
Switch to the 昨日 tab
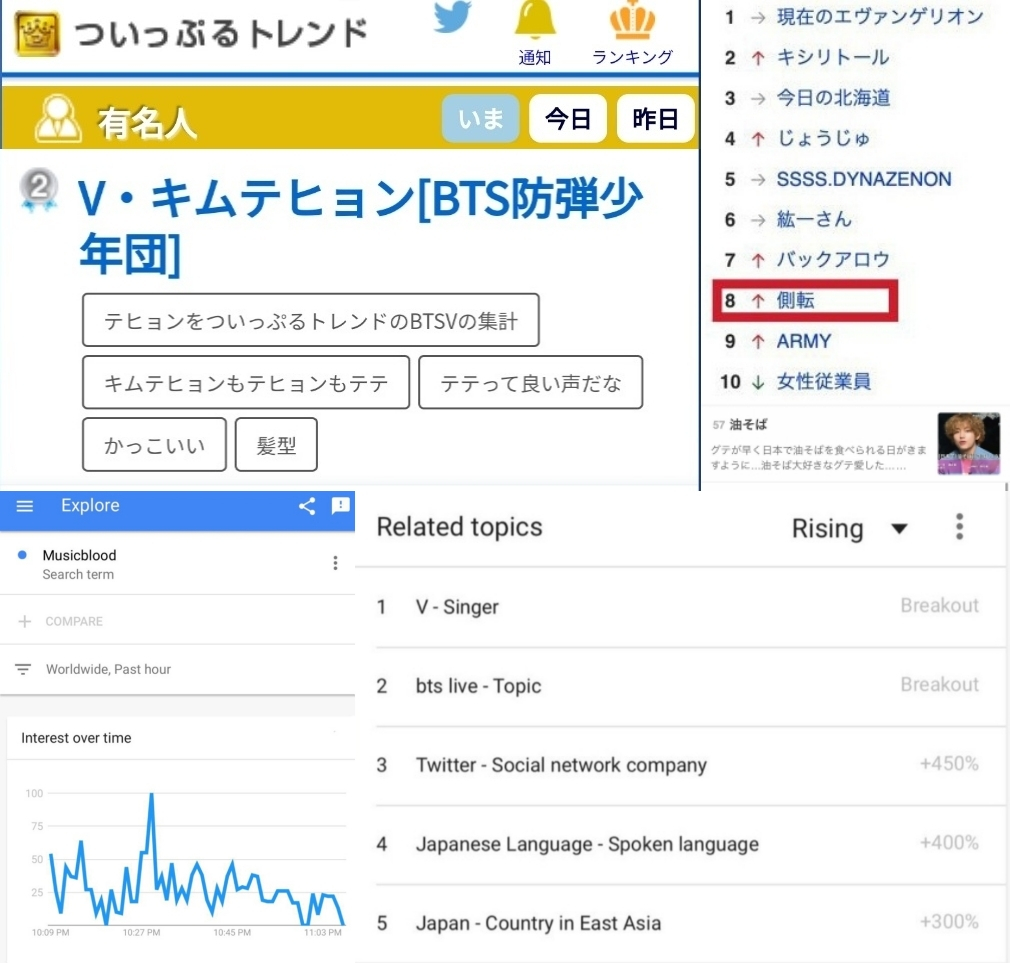[x=656, y=120]
